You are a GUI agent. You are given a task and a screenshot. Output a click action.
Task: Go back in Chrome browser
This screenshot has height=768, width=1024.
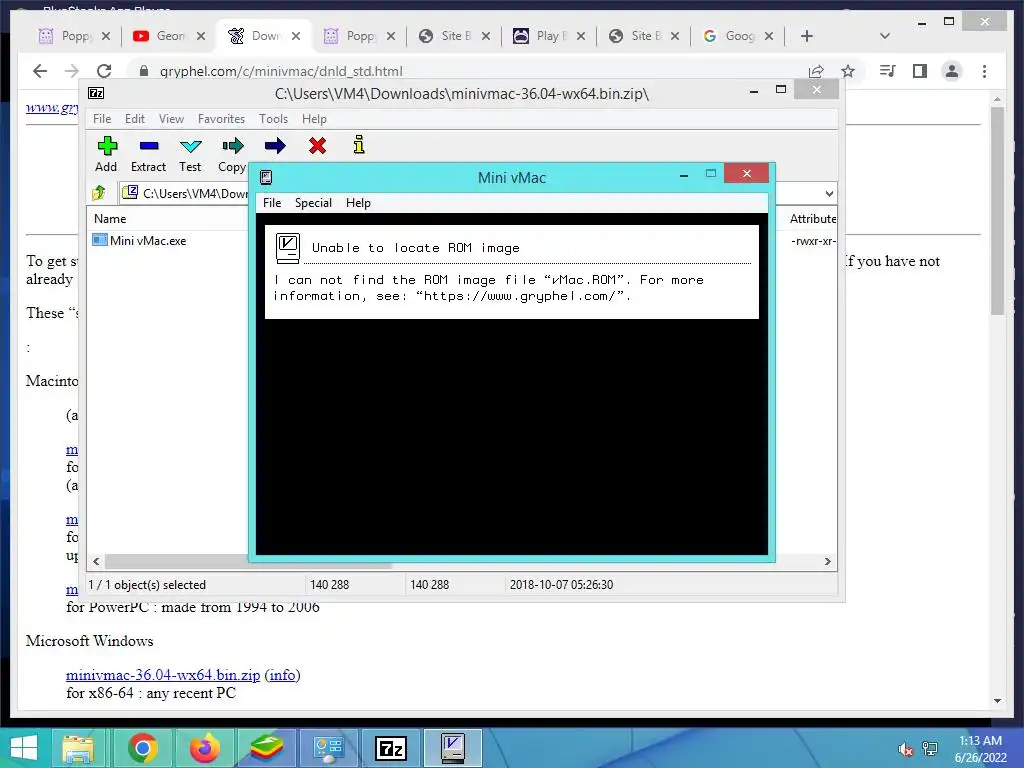point(40,71)
